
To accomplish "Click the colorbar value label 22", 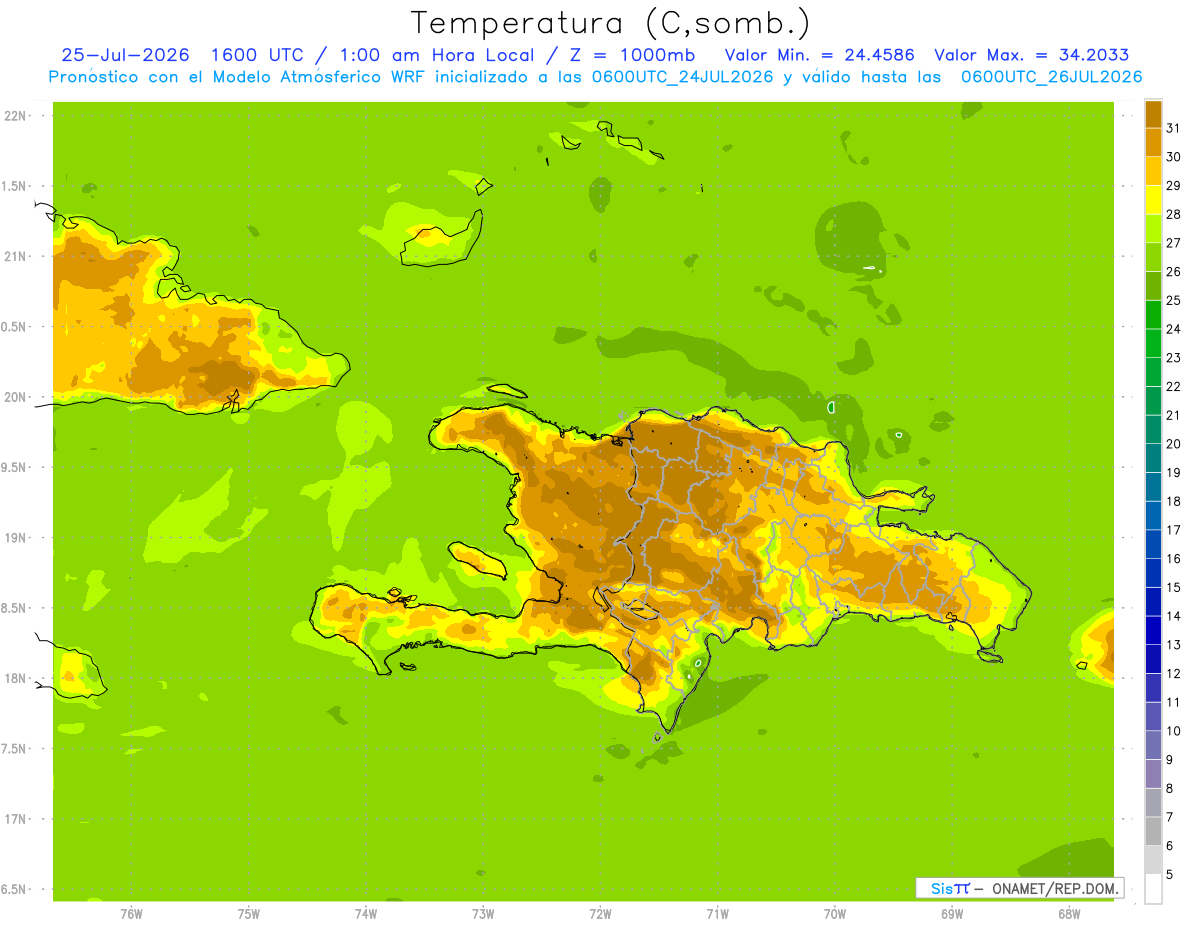I will click(1173, 386).
